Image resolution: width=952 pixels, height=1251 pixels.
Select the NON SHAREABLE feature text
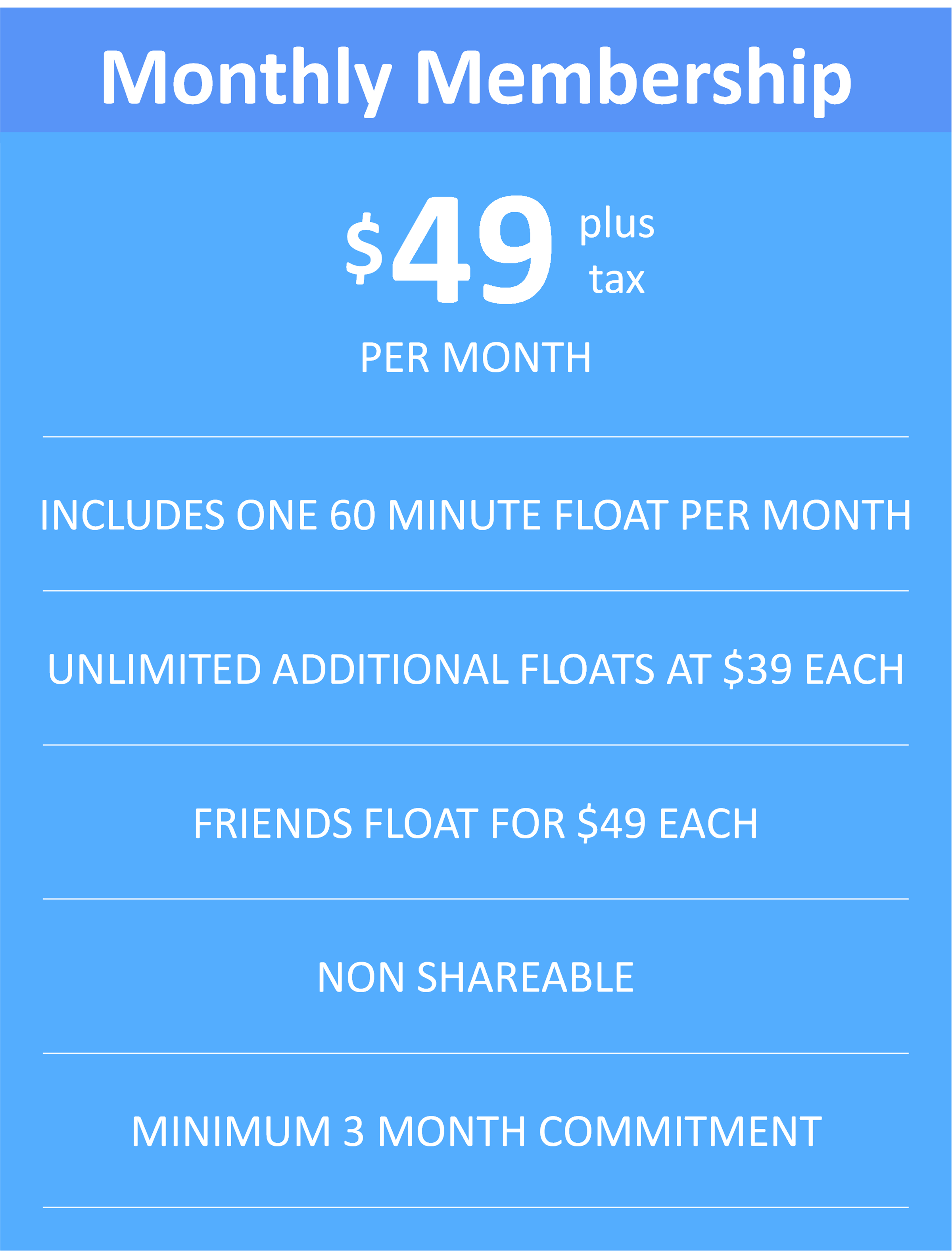pos(476,978)
